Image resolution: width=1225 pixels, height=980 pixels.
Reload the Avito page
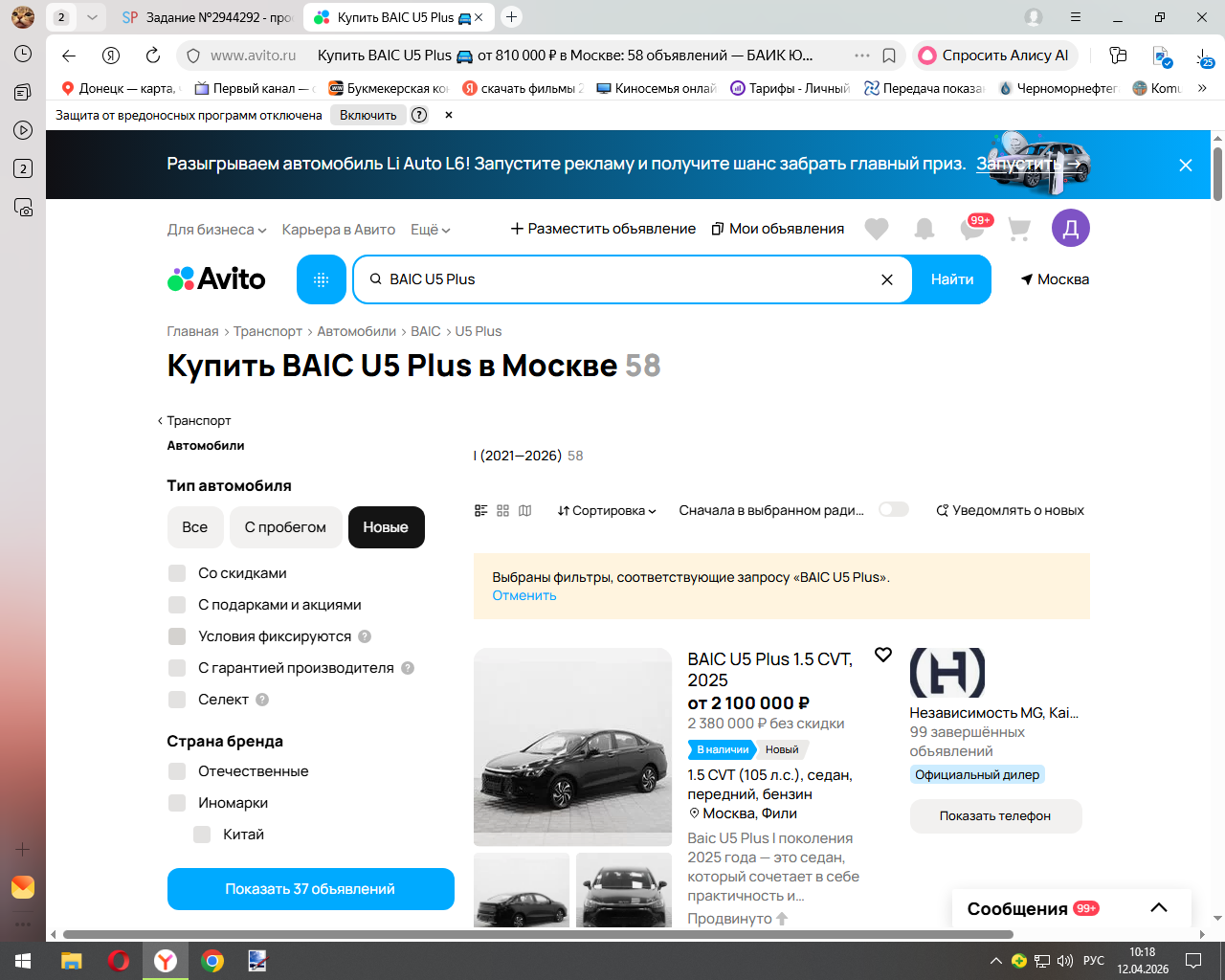coord(153,56)
